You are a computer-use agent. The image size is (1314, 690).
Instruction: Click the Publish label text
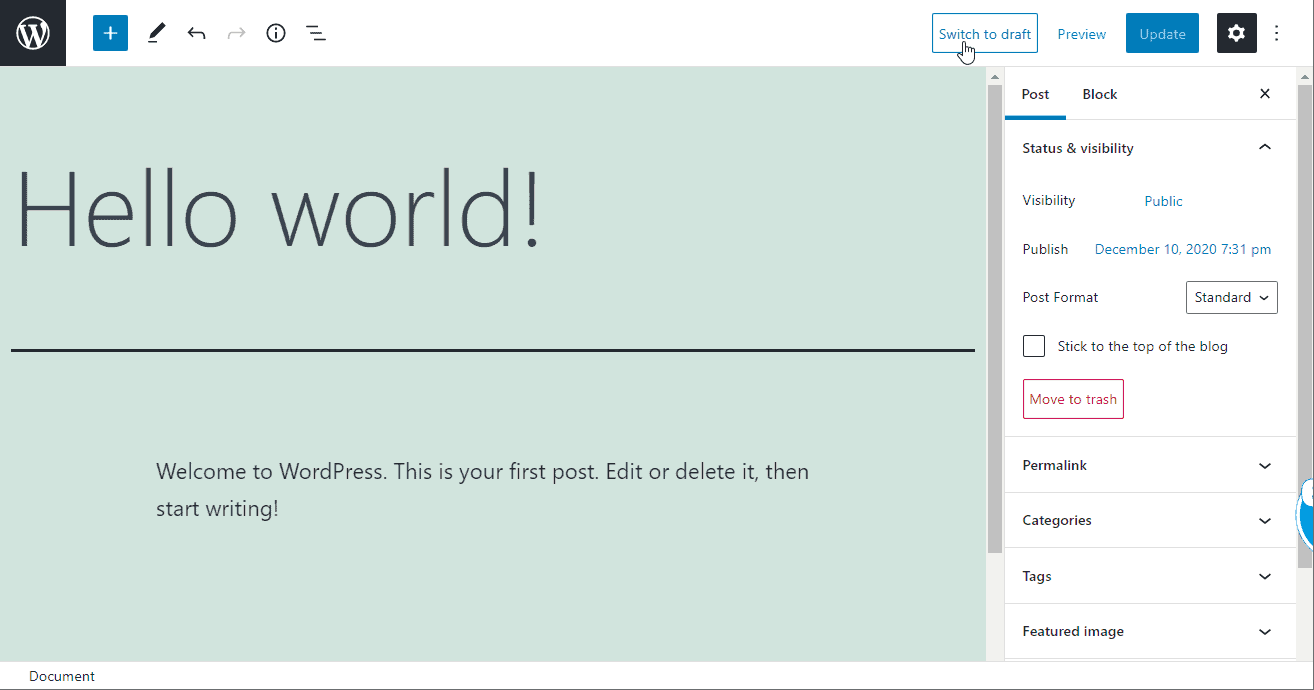(x=1045, y=249)
